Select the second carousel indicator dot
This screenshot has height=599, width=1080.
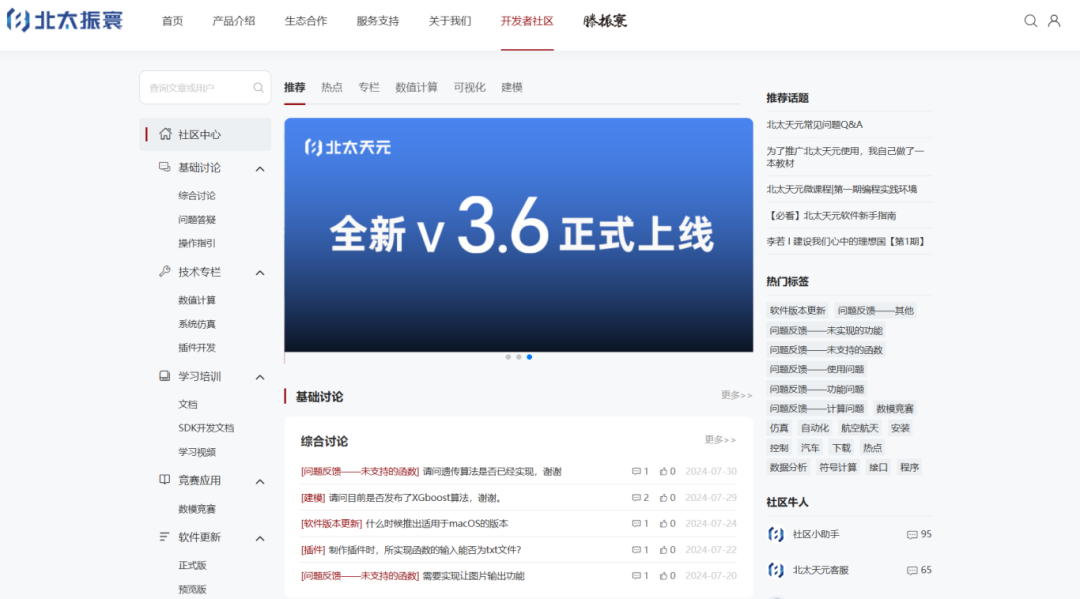point(519,357)
